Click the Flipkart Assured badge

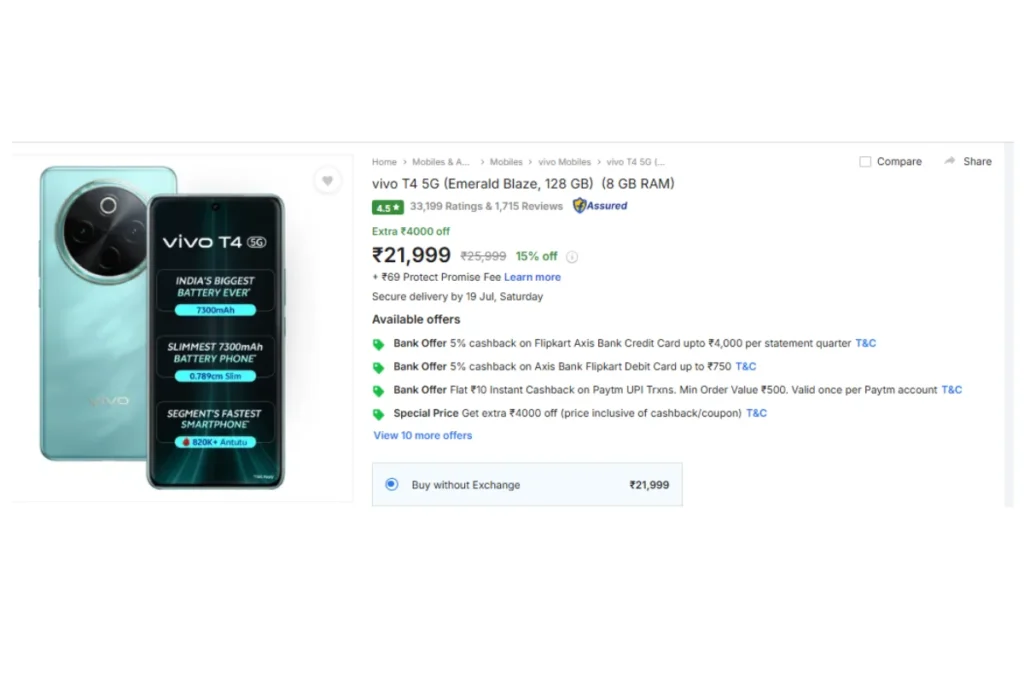pos(600,206)
